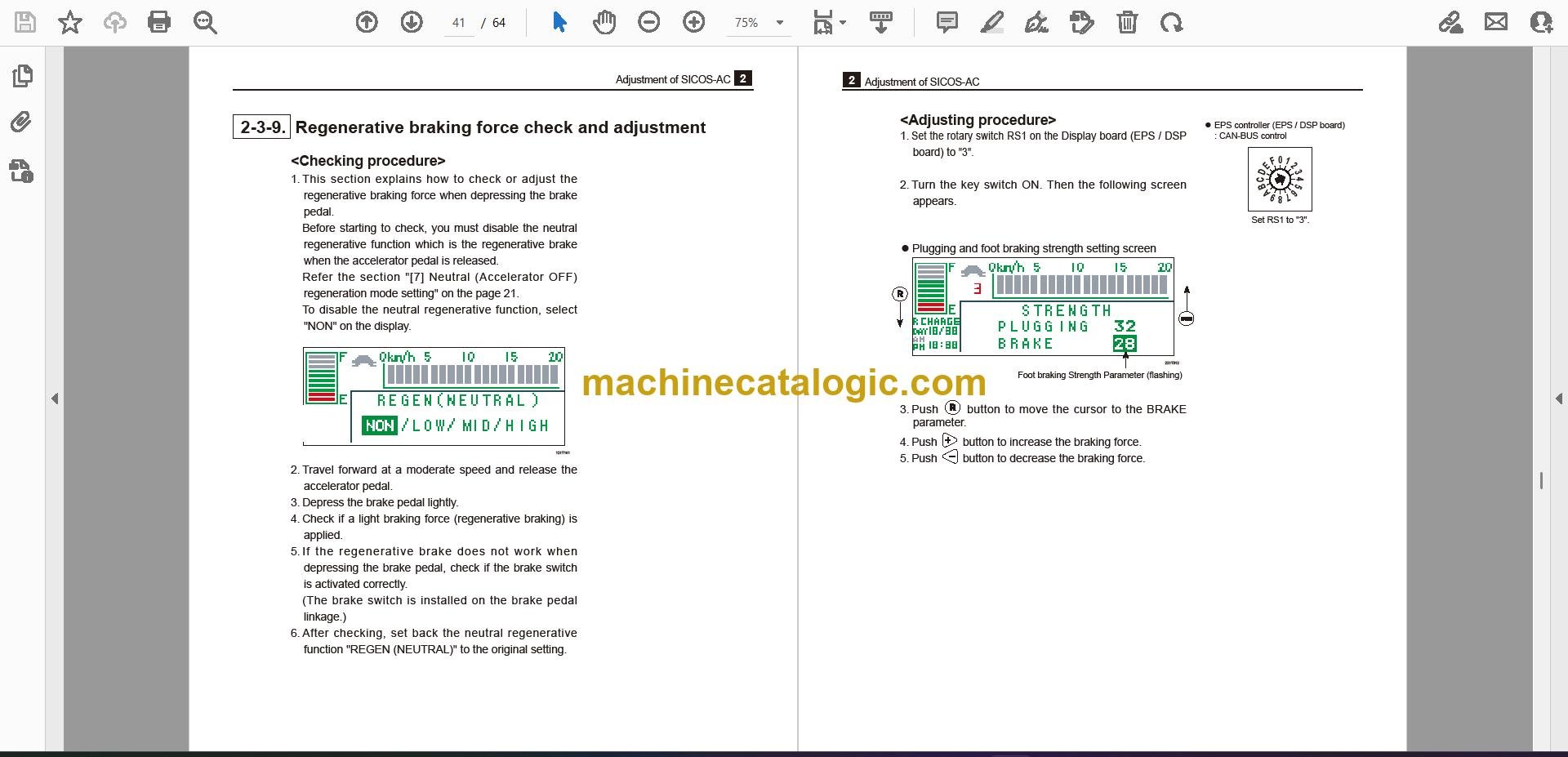This screenshot has width=1568, height=757.
Task: Open the sign document tool
Action: tap(1036, 22)
